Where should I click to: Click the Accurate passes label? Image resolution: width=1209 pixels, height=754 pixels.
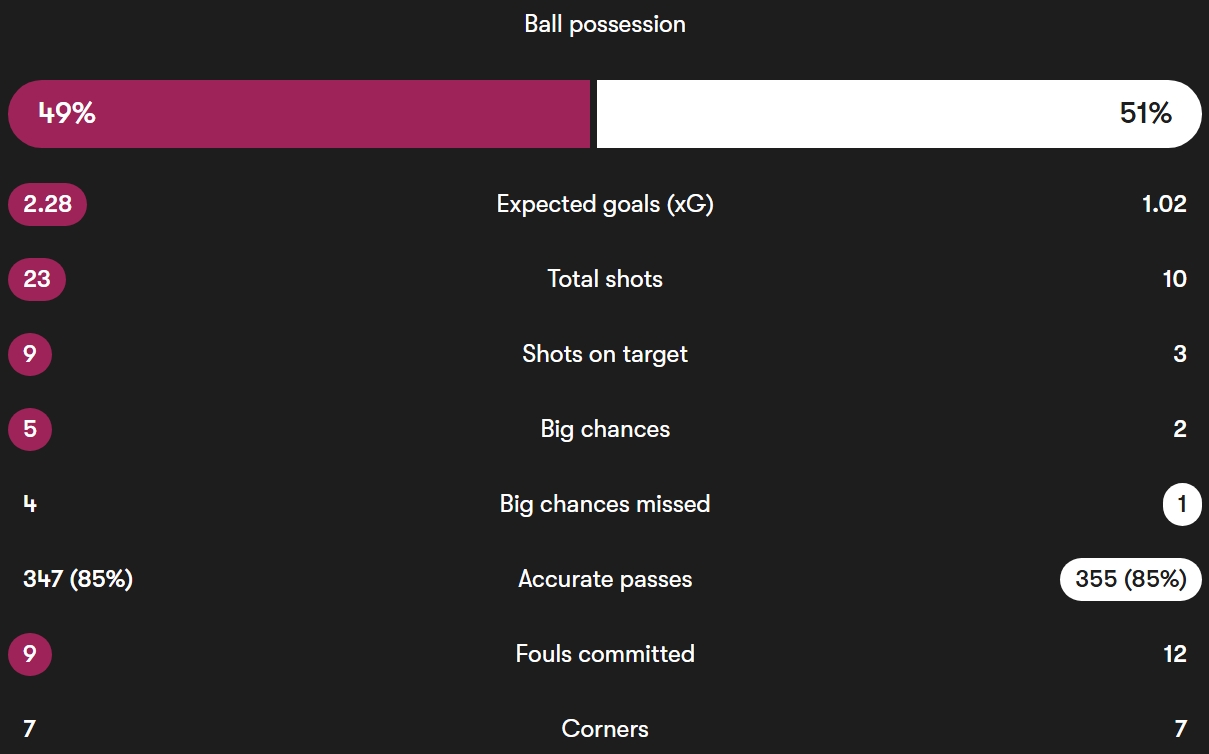pyautogui.click(x=605, y=579)
